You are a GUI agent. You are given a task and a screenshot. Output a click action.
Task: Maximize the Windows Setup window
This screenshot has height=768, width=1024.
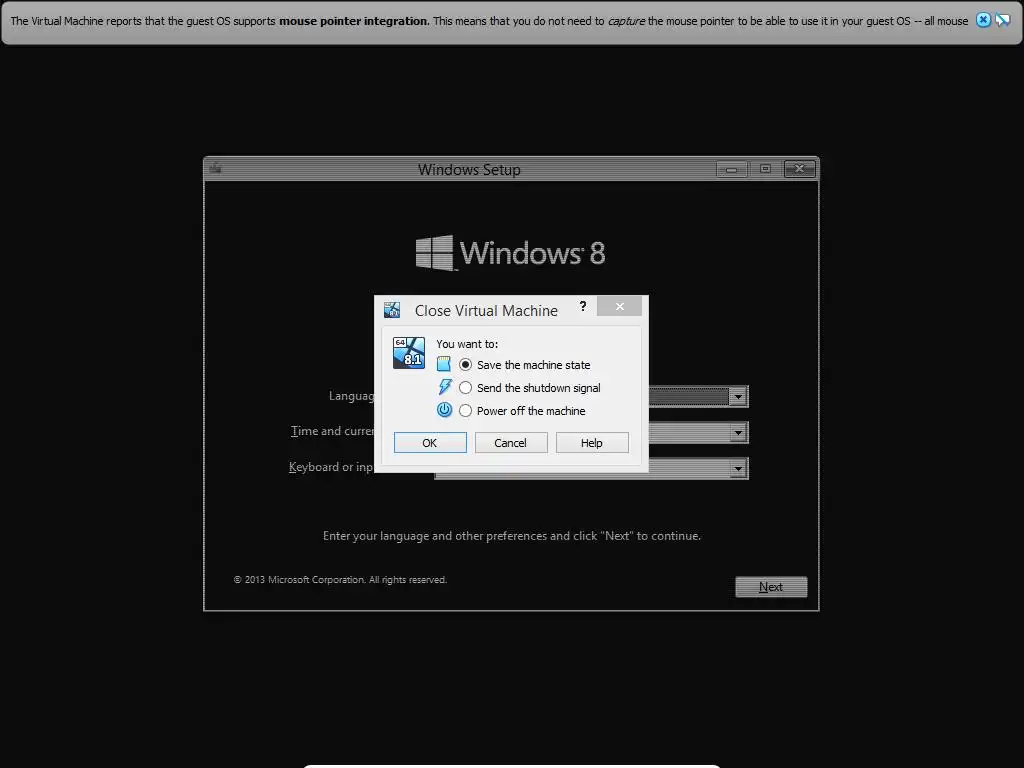pos(765,169)
